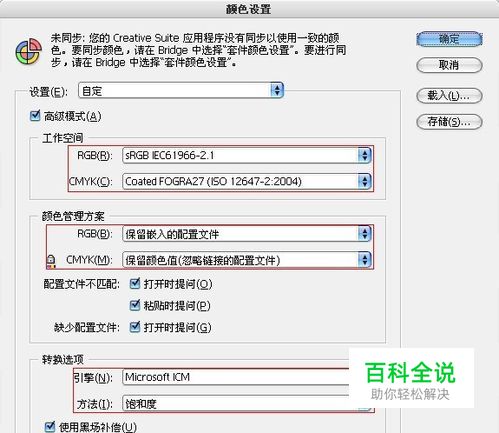
Task: Open the 设置(E) 自定 dropdown
Action: click(181, 90)
